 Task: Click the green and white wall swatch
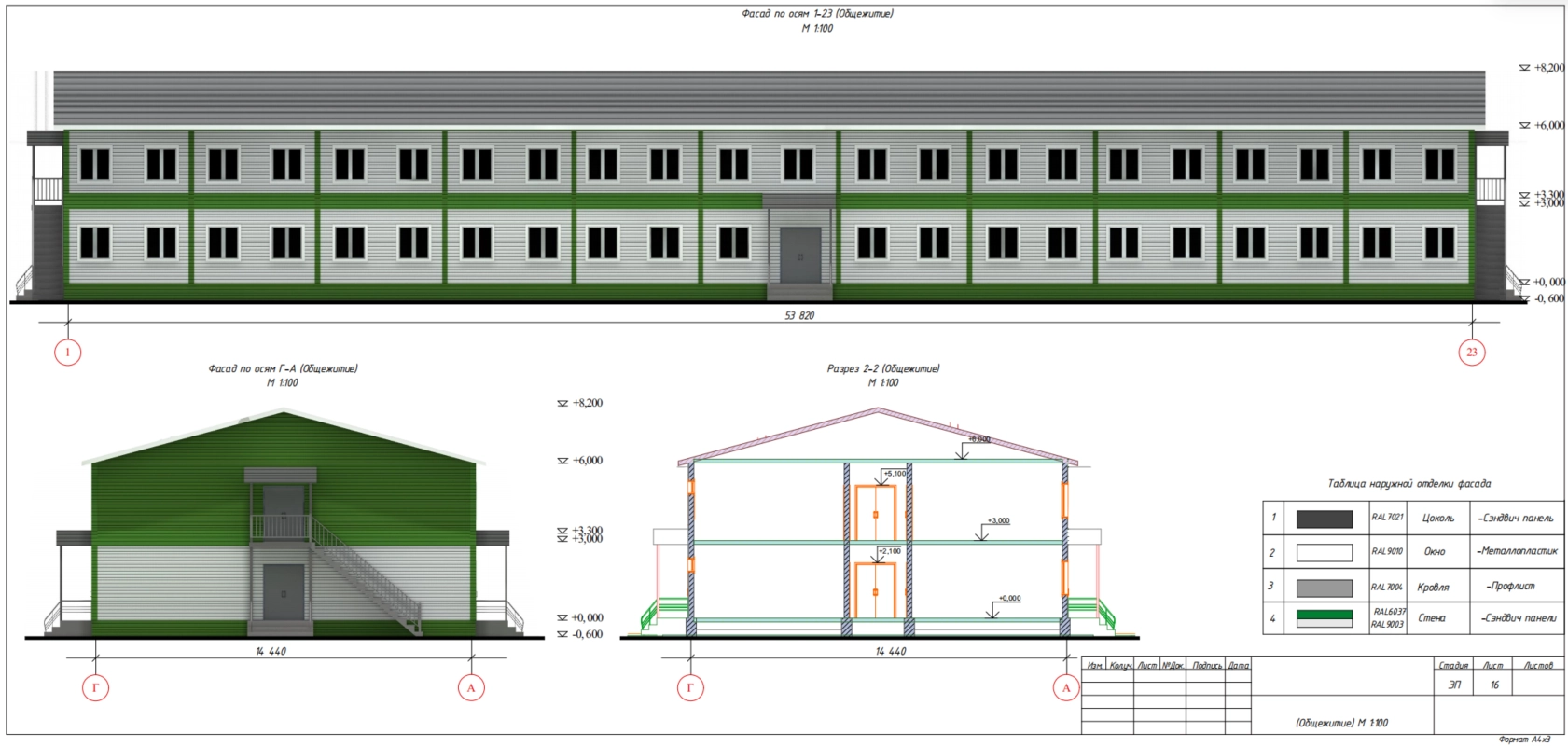tap(1324, 618)
